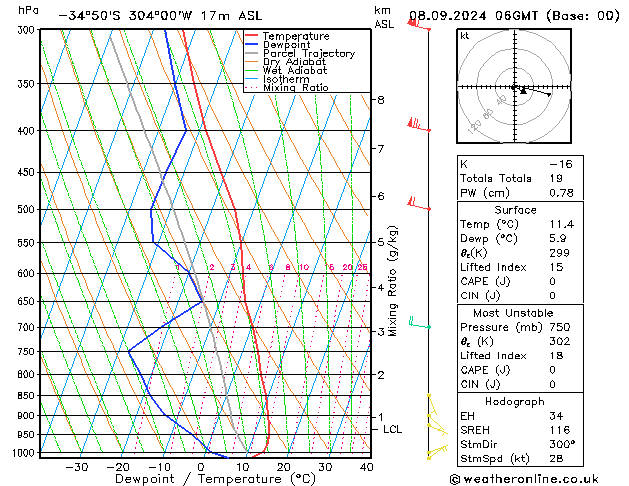Image resolution: width=629 pixels, height=486 pixels.
Task: Click the red Temperature legend line
Action: coord(252,36)
